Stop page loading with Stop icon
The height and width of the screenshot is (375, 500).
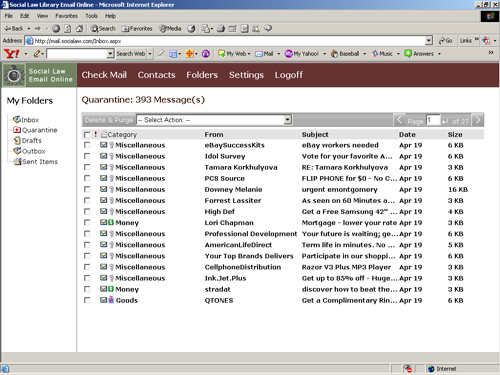click(56, 29)
